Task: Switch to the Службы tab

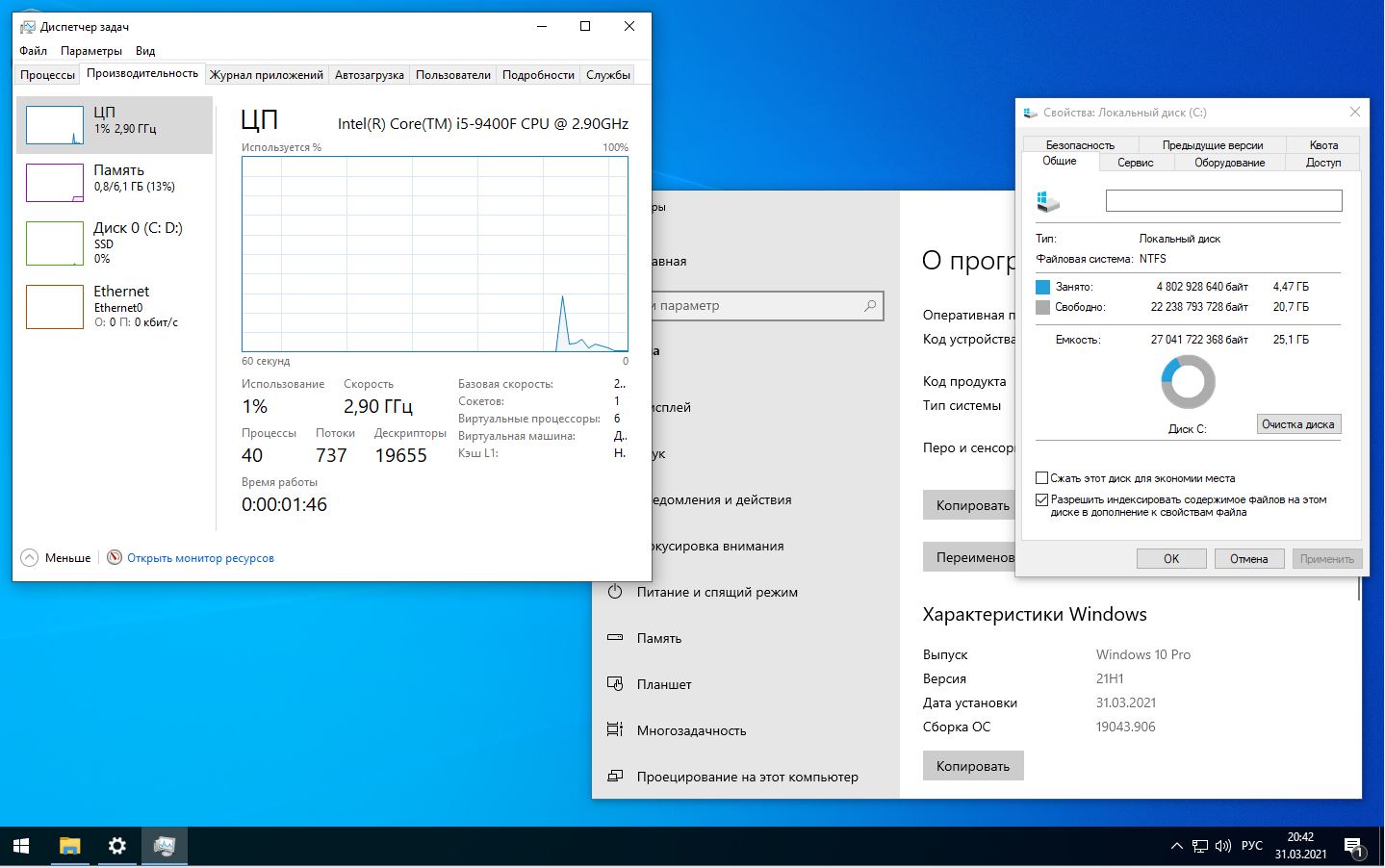Action: tap(608, 74)
